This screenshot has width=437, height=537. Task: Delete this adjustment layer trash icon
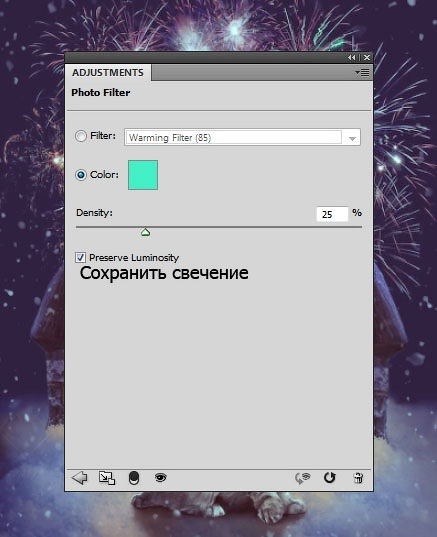pos(358,477)
